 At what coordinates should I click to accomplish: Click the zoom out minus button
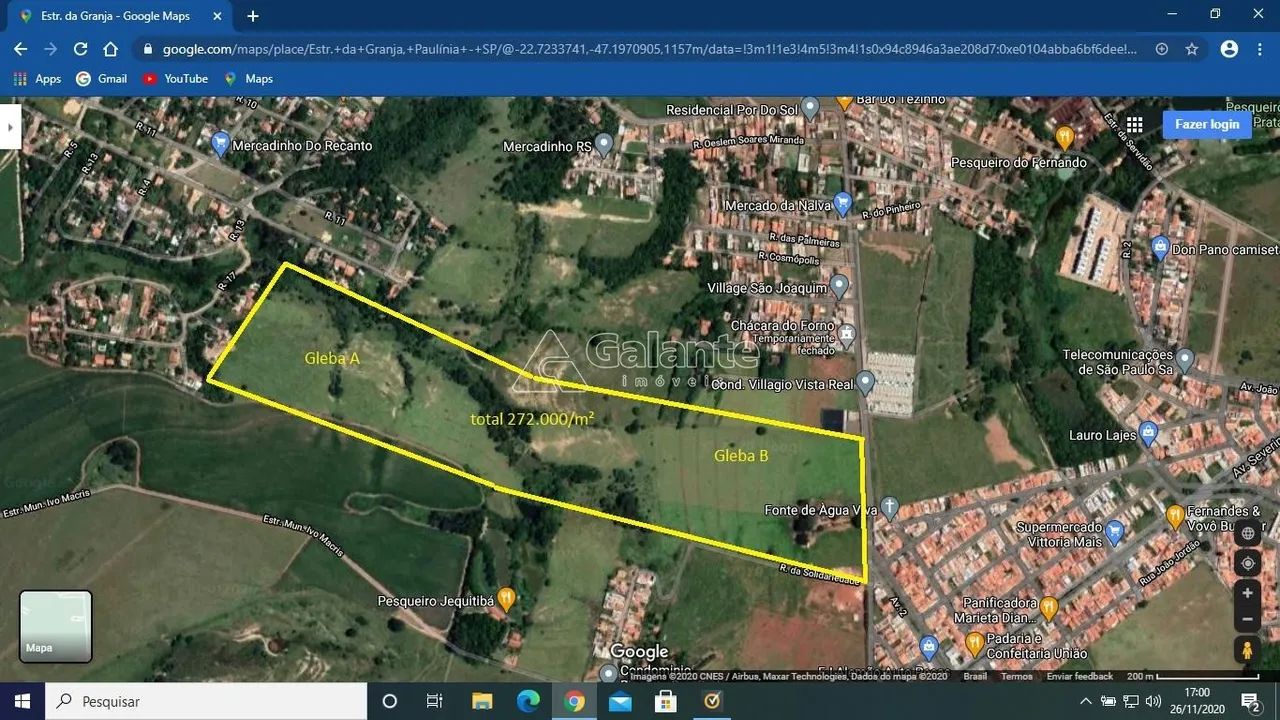[x=1247, y=620]
